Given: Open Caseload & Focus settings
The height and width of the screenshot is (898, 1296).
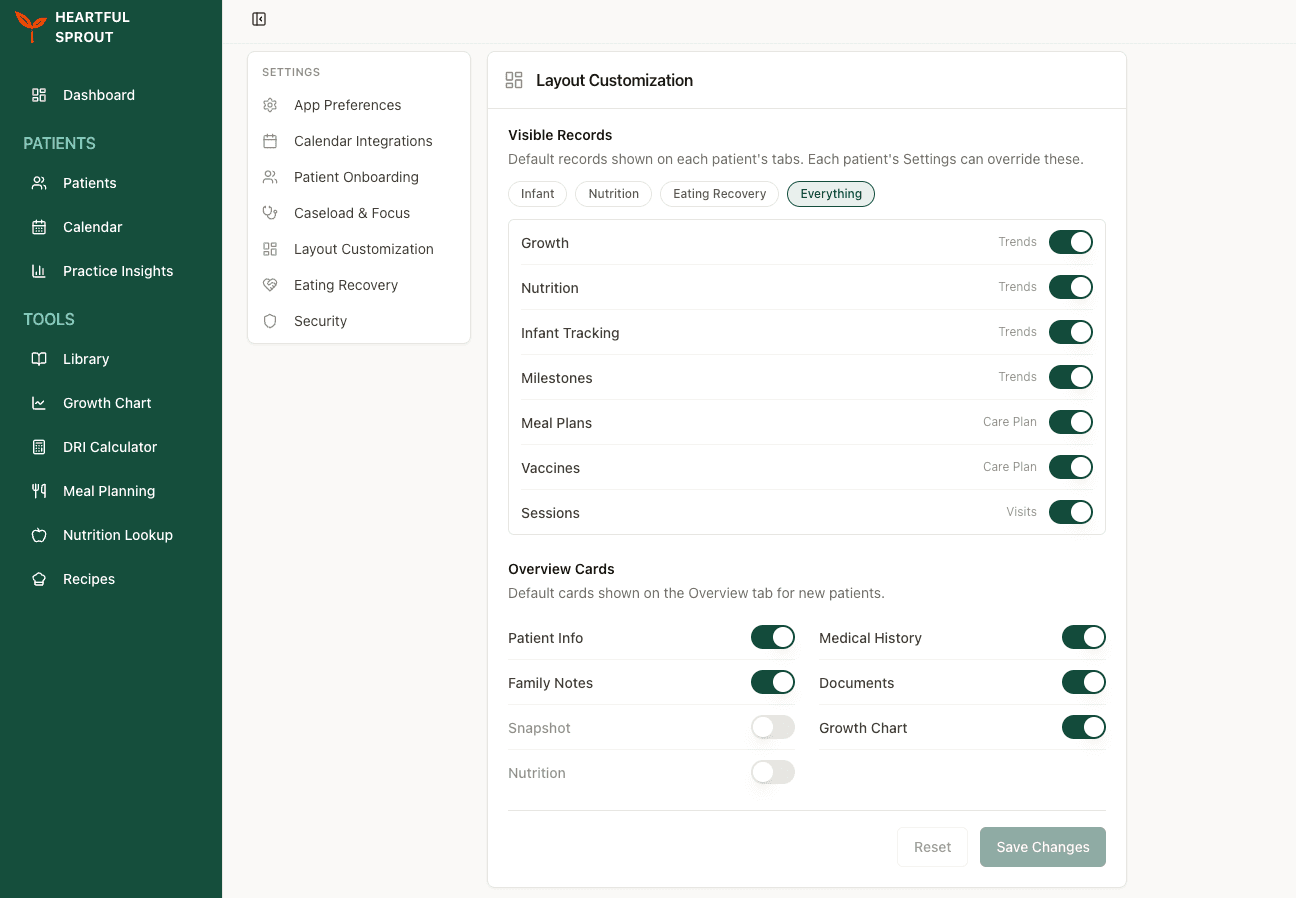Looking at the screenshot, I should coord(359,213).
